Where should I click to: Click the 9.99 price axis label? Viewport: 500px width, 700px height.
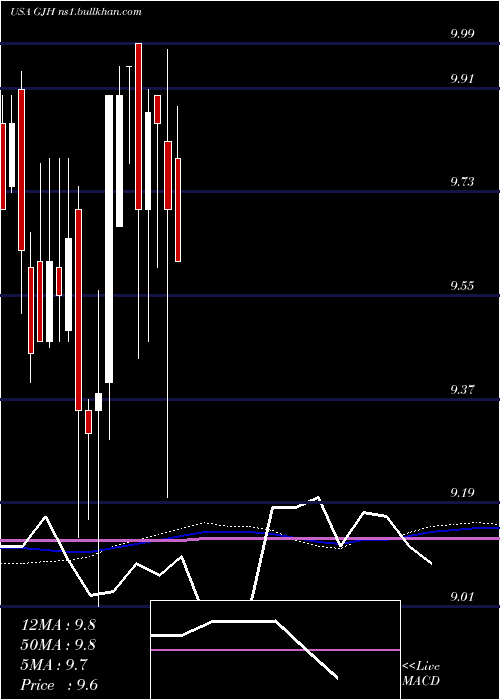pos(463,34)
